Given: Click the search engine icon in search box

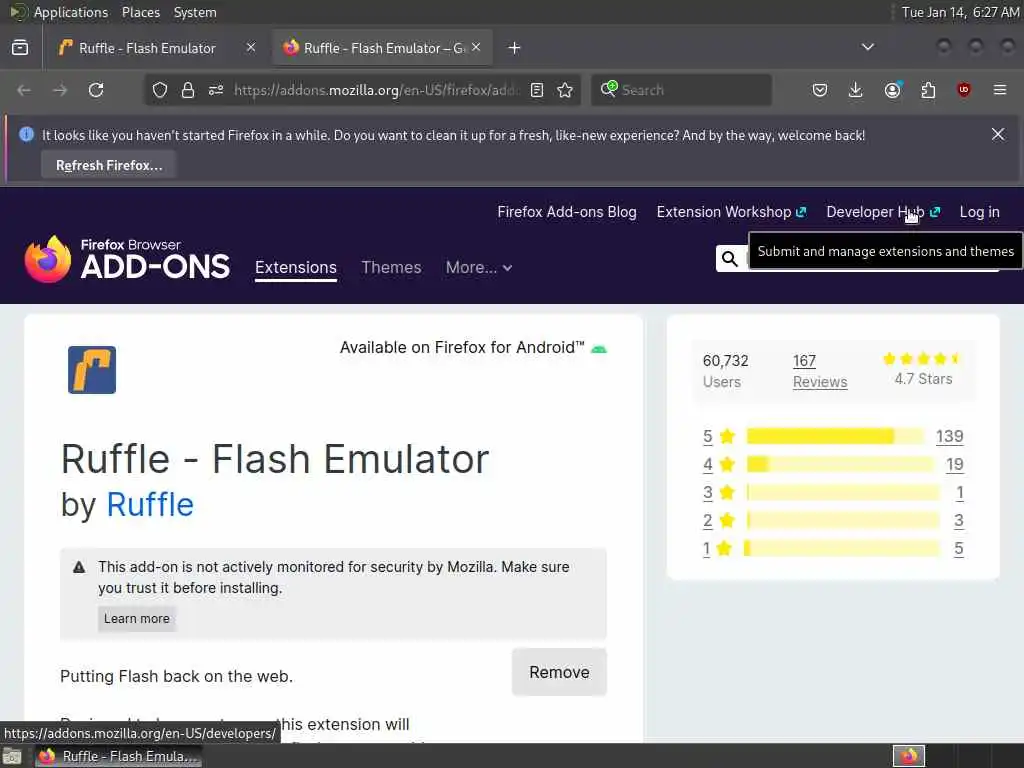Looking at the screenshot, I should 609,89.
